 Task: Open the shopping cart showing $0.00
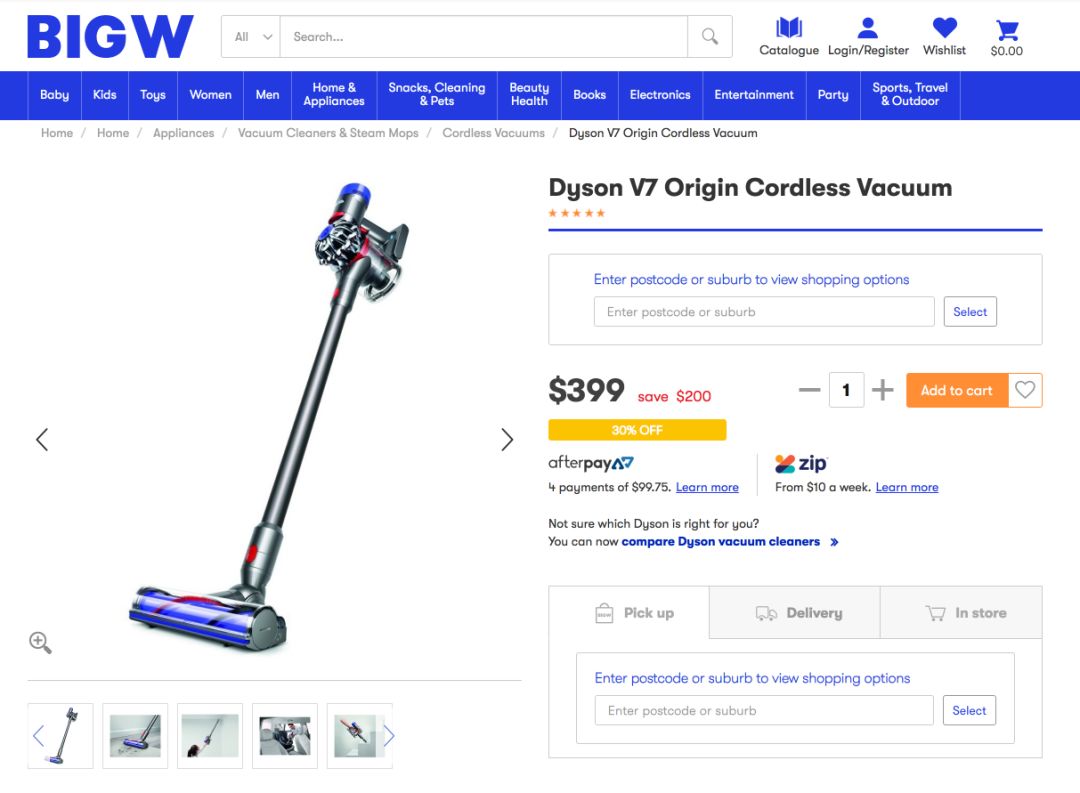1007,30
